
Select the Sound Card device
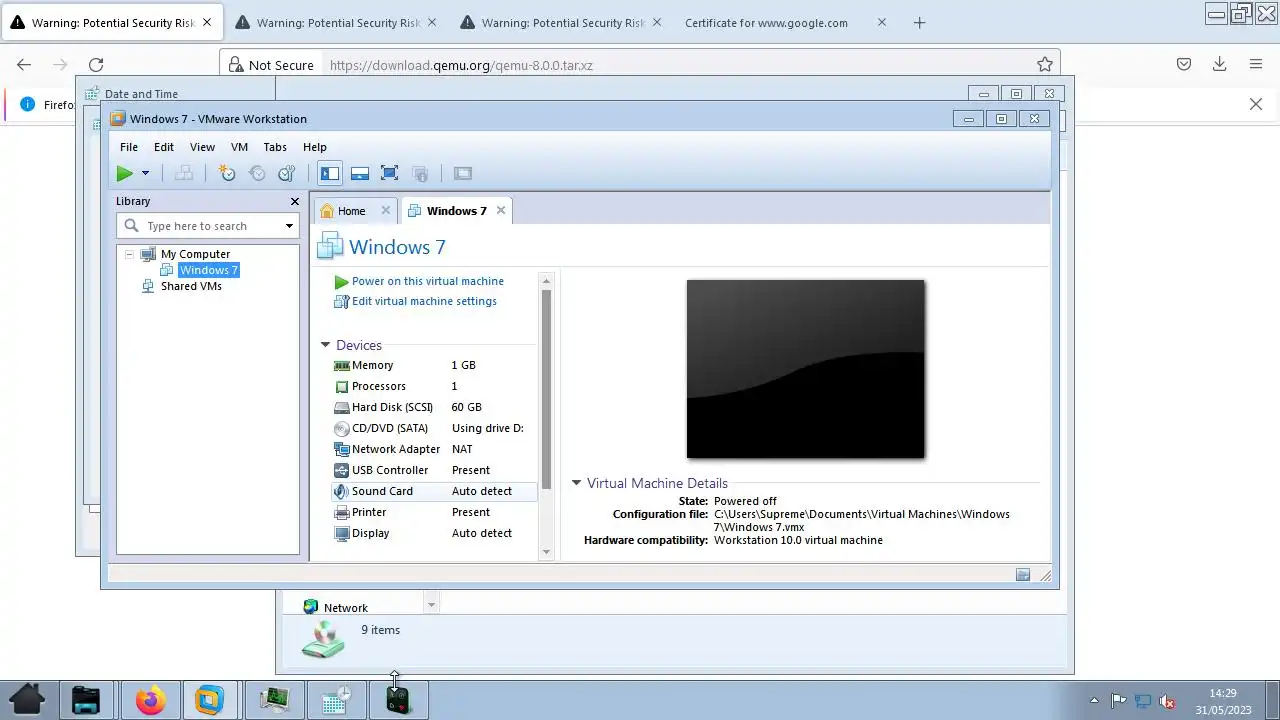click(434, 491)
